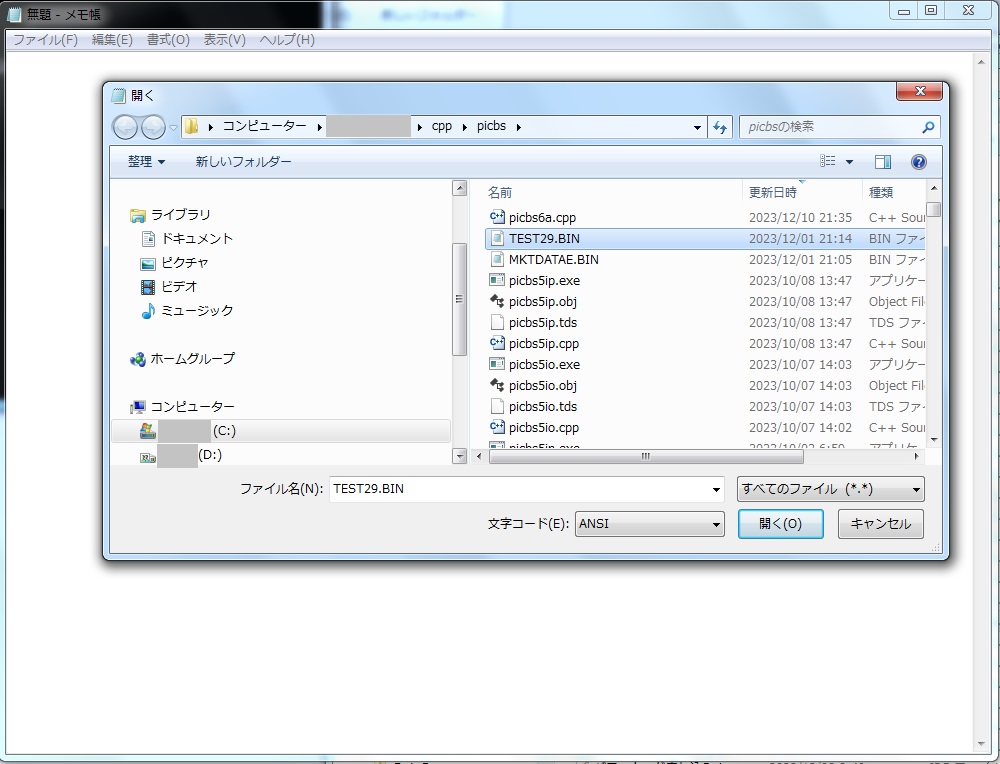Image resolution: width=1000 pixels, height=764 pixels.
Task: Click the 2023/12/01 21:05 date cell
Action: 800,260
